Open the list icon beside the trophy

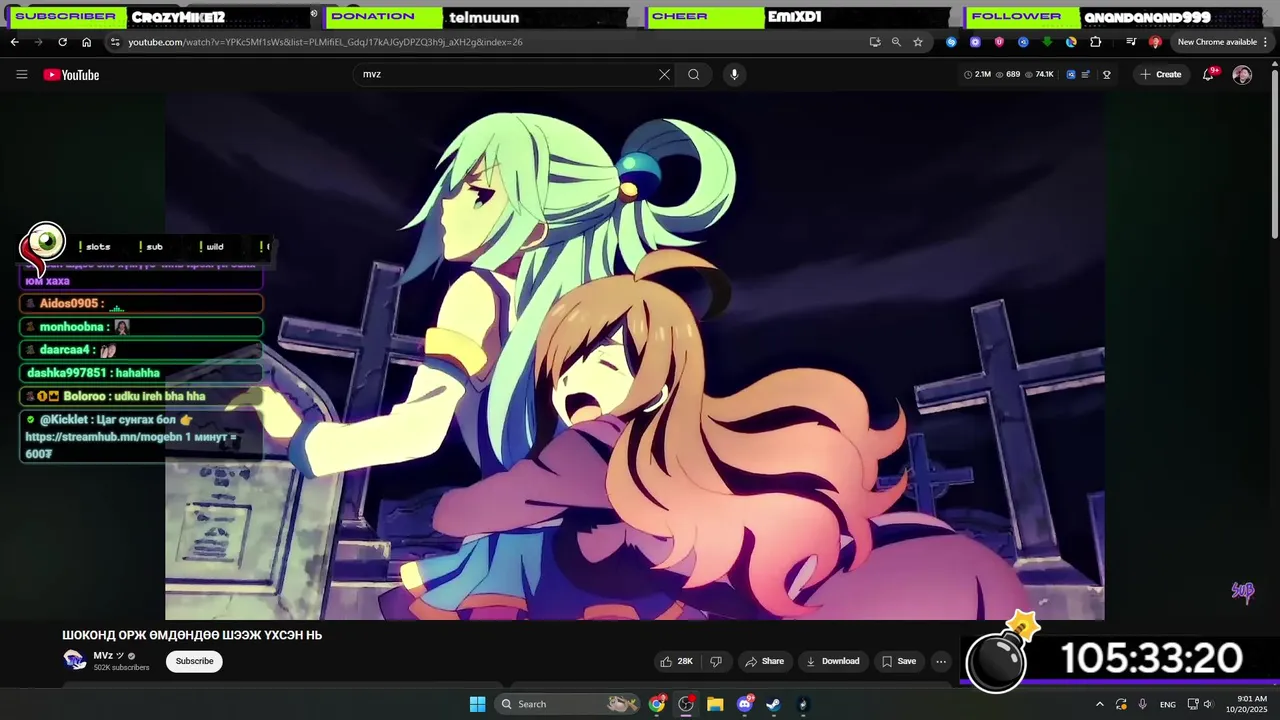tap(1086, 74)
